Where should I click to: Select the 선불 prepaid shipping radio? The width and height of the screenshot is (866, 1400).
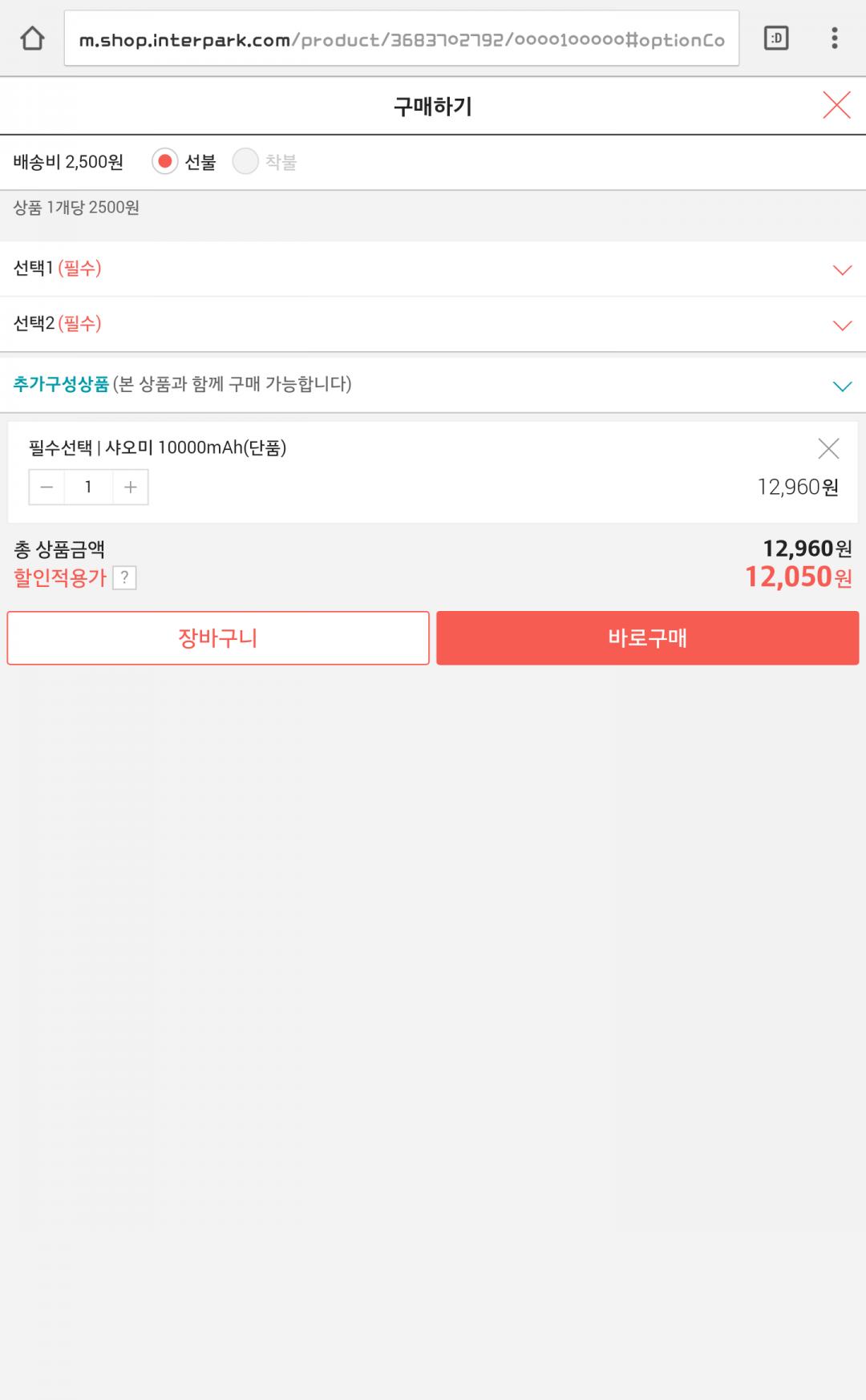coord(164,162)
